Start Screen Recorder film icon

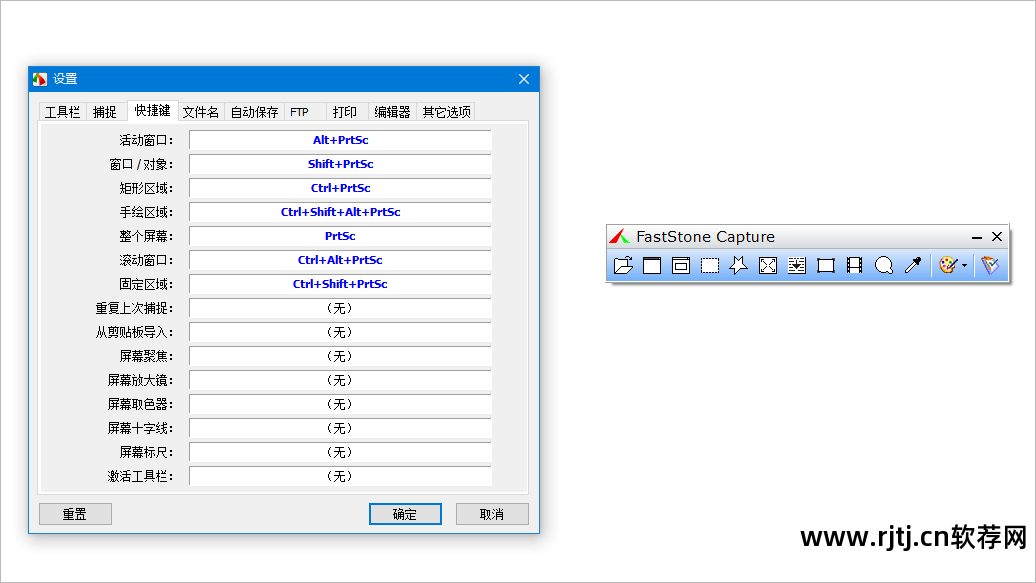point(855,265)
